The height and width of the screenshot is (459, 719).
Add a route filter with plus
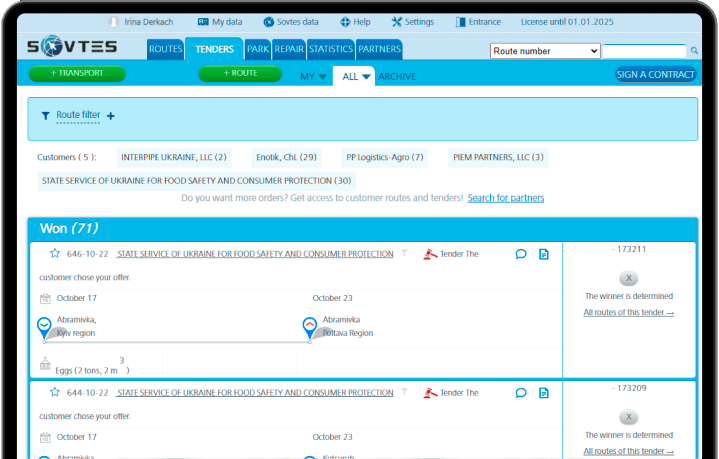click(111, 116)
